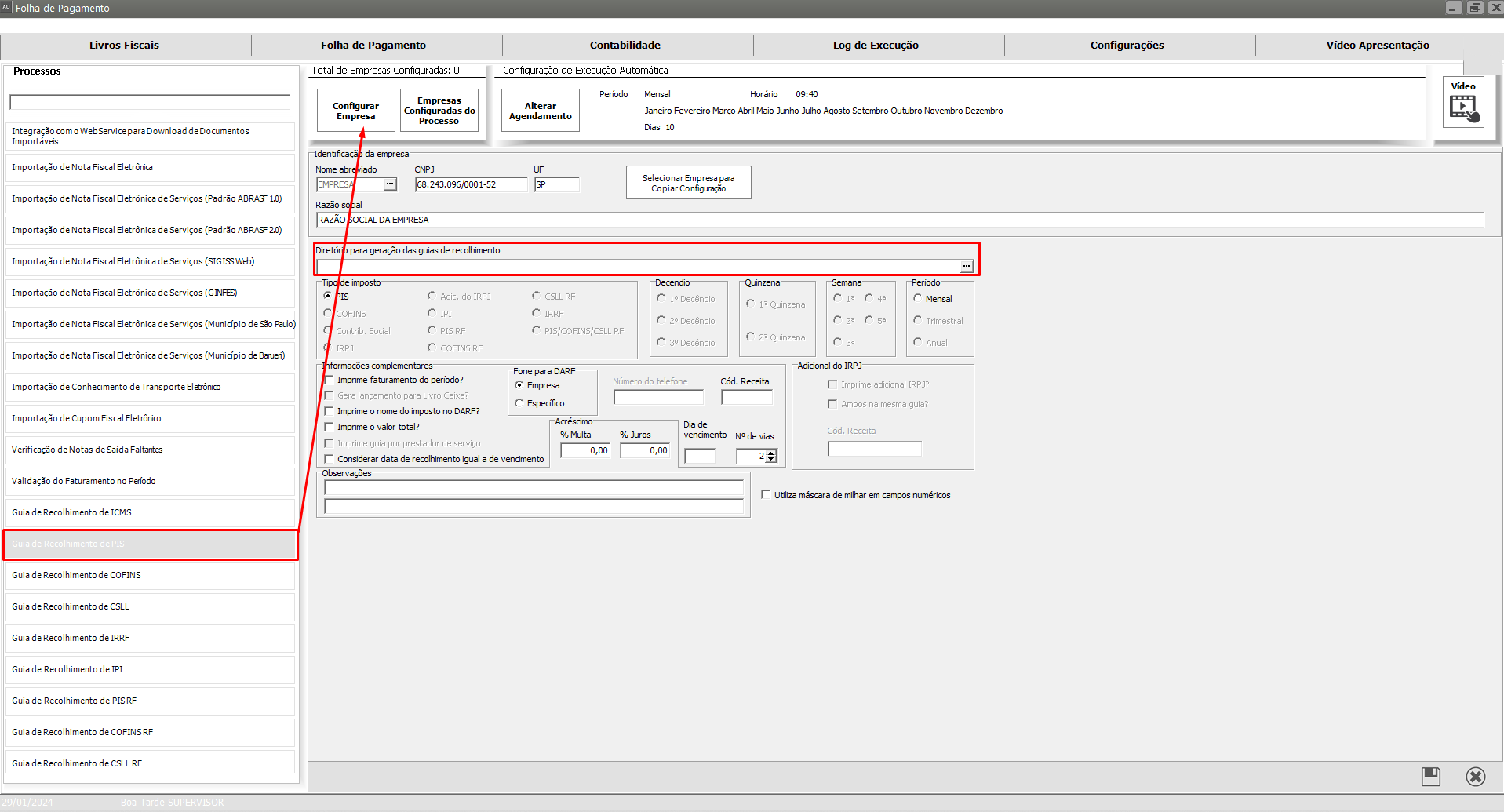Click the save floppy disk icon
Image resolution: width=1504 pixels, height=812 pixels.
(x=1431, y=777)
